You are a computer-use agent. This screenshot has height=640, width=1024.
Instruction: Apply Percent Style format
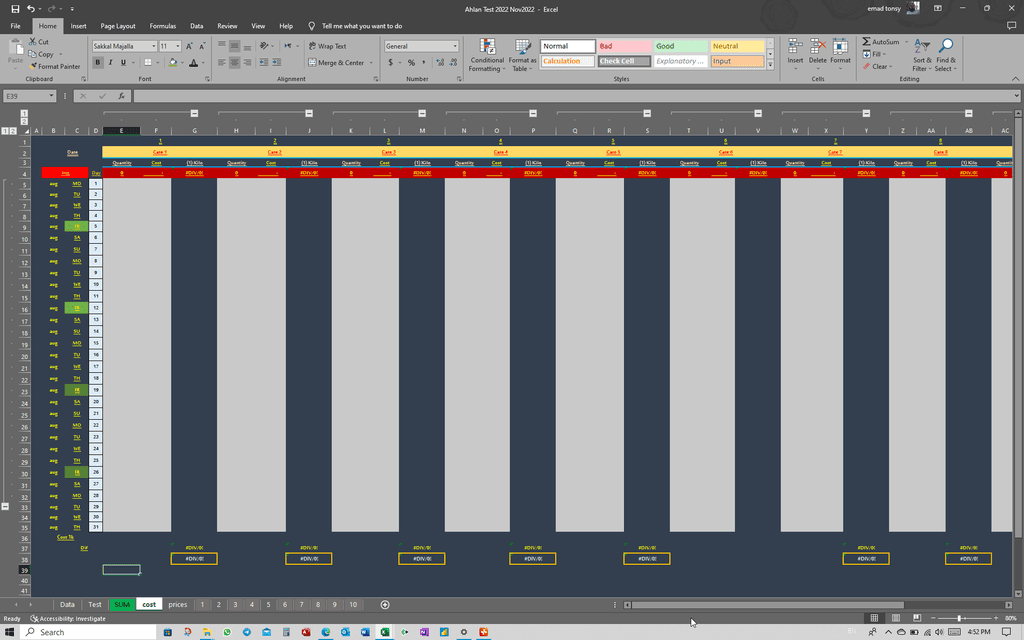(x=411, y=63)
